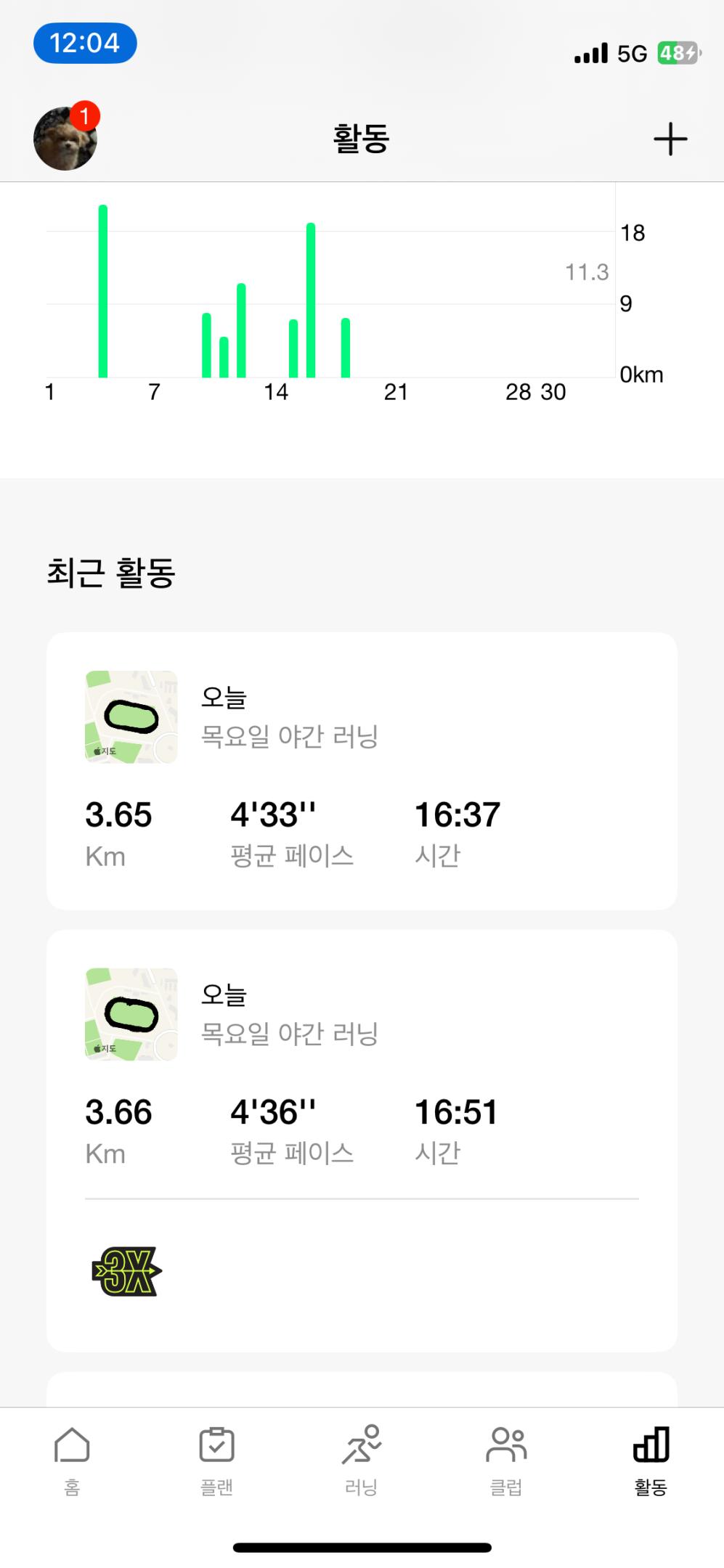
Task: Open the first 목요일 야간 러닝 title
Action: 289,737
